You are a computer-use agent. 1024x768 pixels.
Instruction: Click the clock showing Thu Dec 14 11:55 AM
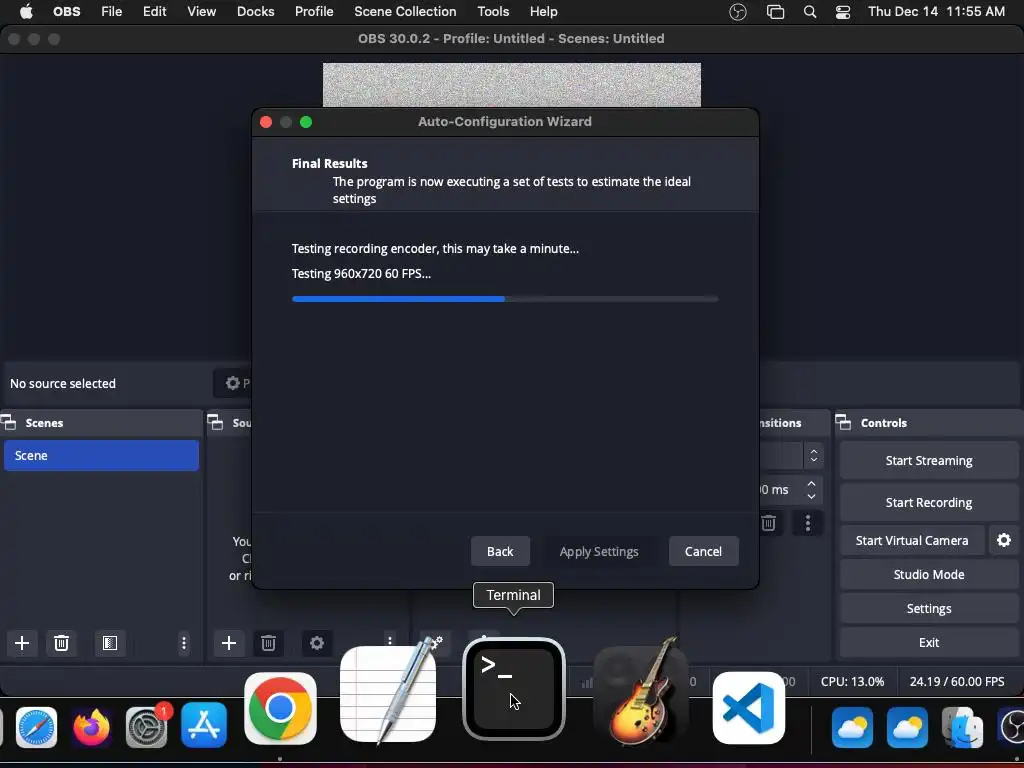[936, 12]
